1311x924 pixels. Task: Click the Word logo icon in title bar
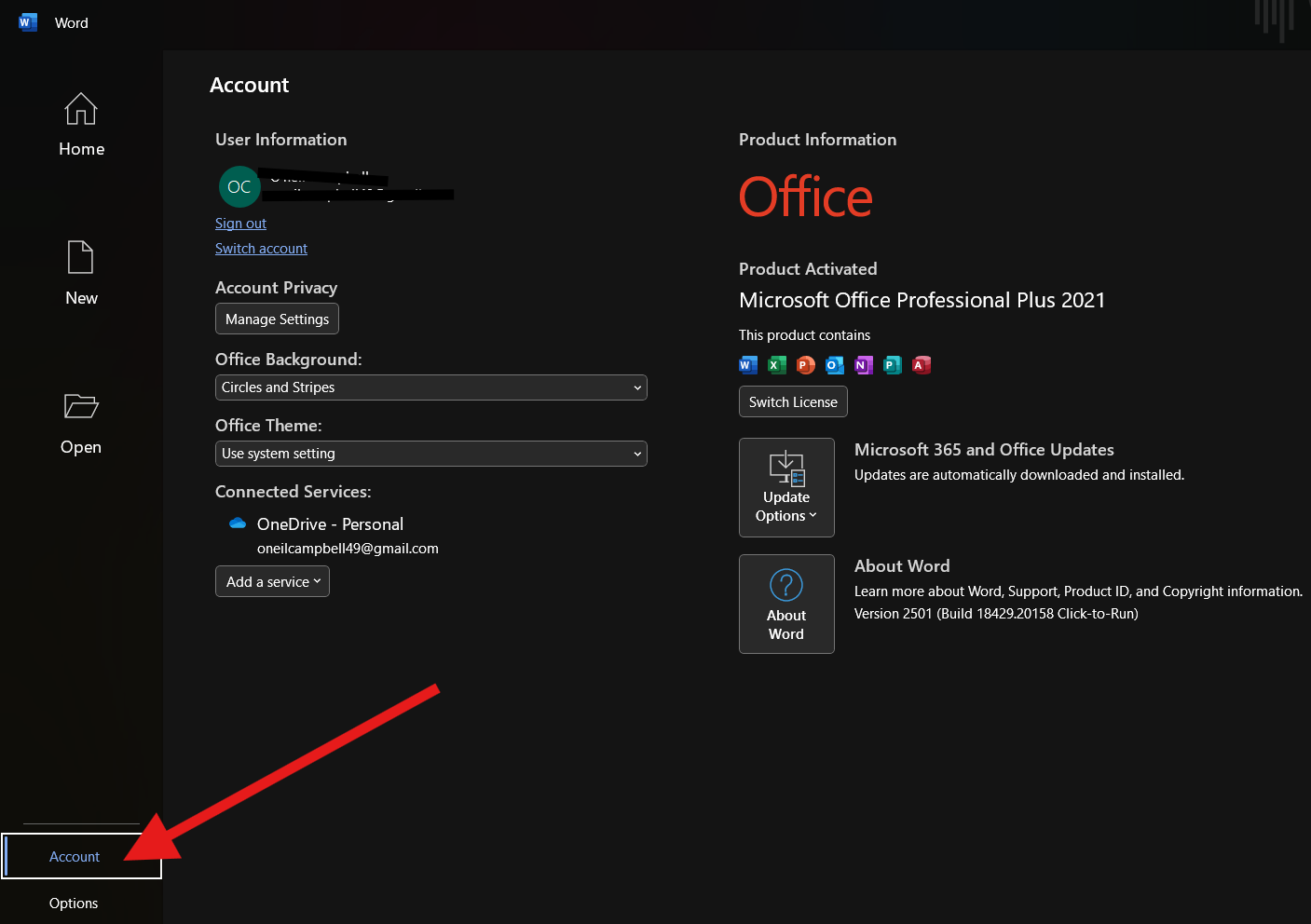pyautogui.click(x=28, y=22)
